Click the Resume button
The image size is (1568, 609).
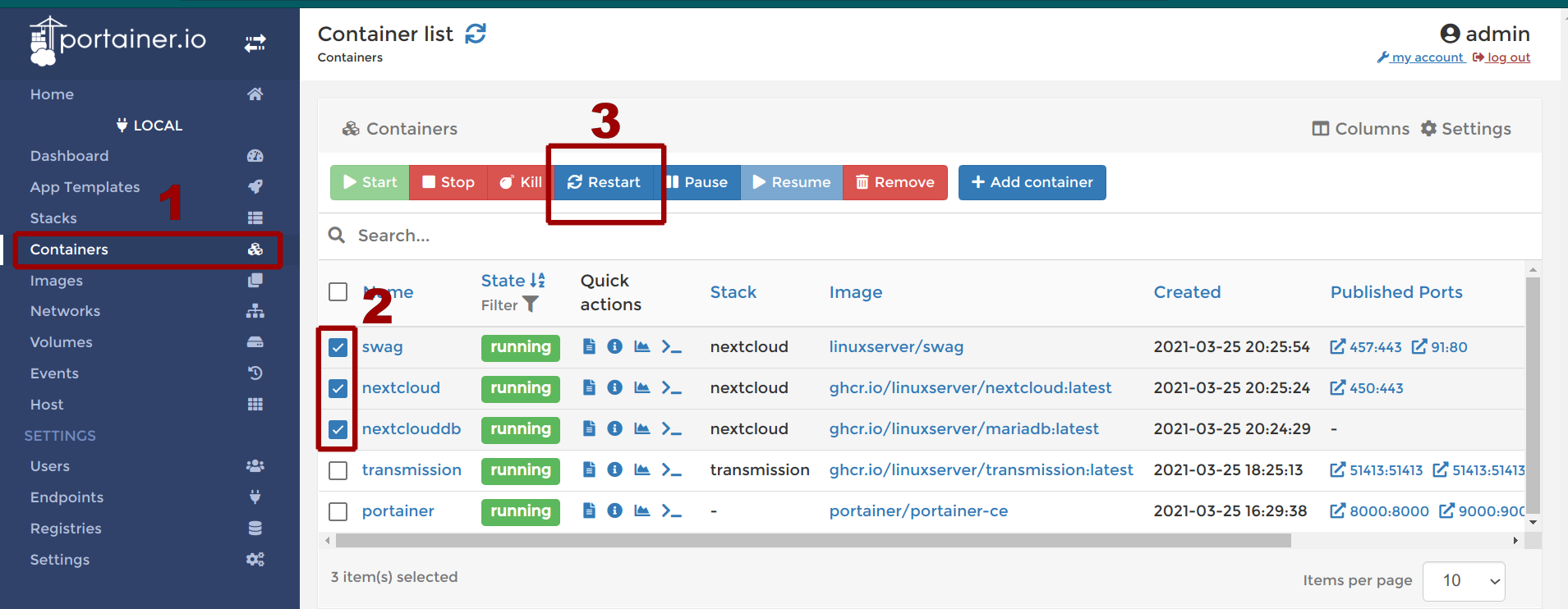(792, 182)
